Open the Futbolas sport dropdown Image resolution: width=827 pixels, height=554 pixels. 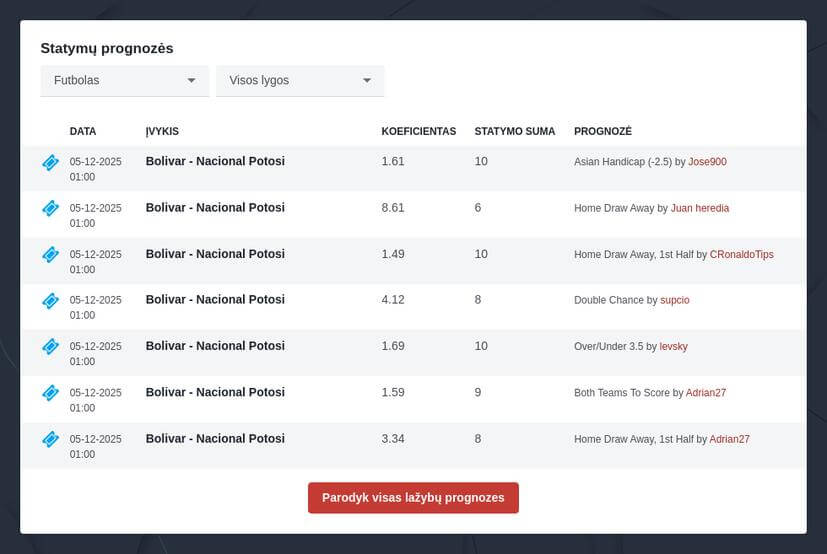[x=124, y=80]
